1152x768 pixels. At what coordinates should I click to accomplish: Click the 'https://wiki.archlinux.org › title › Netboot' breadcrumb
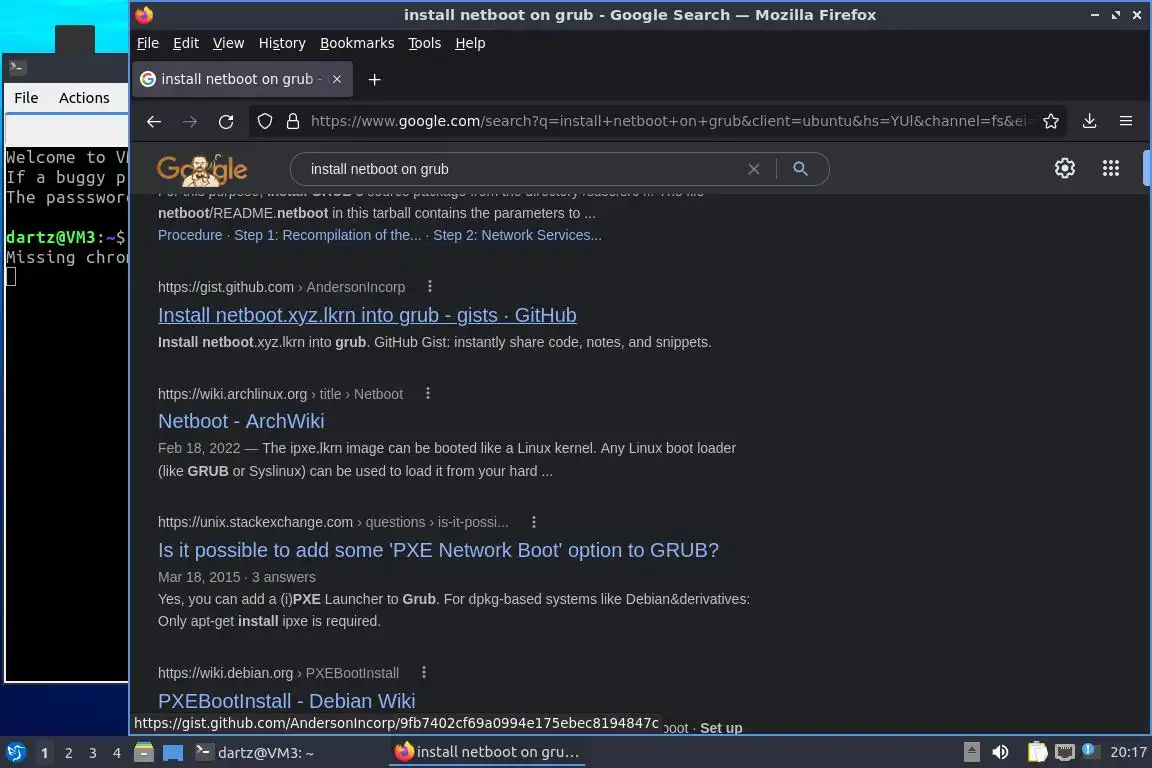(x=281, y=394)
